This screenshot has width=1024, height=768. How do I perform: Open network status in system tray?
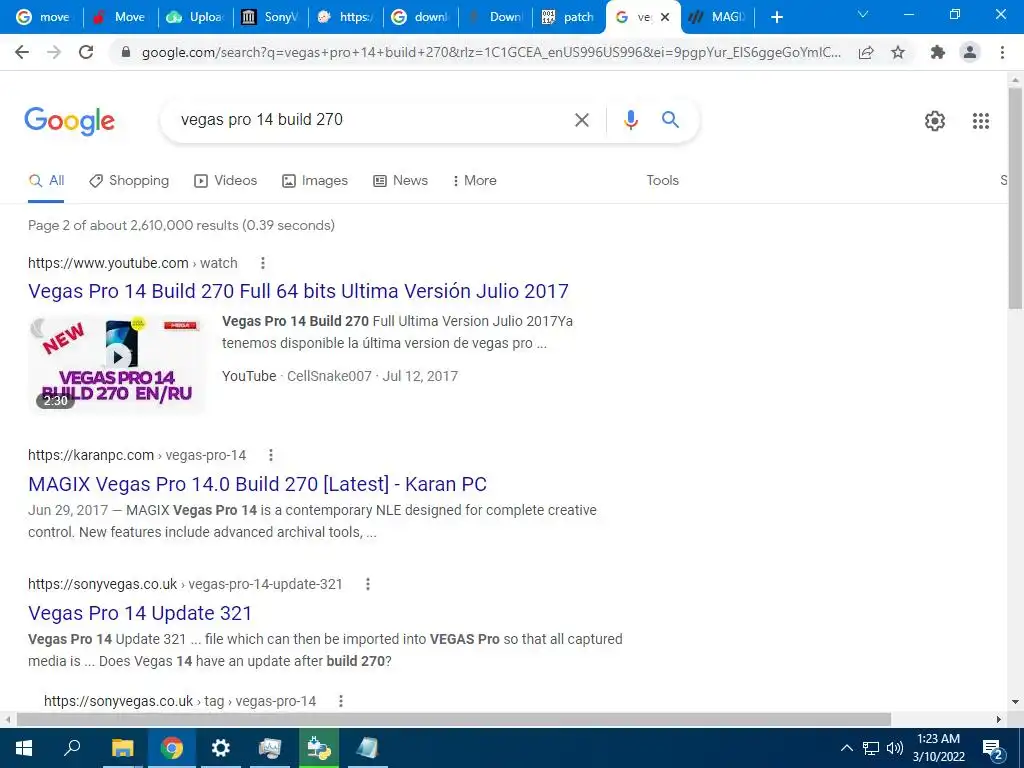point(871,748)
